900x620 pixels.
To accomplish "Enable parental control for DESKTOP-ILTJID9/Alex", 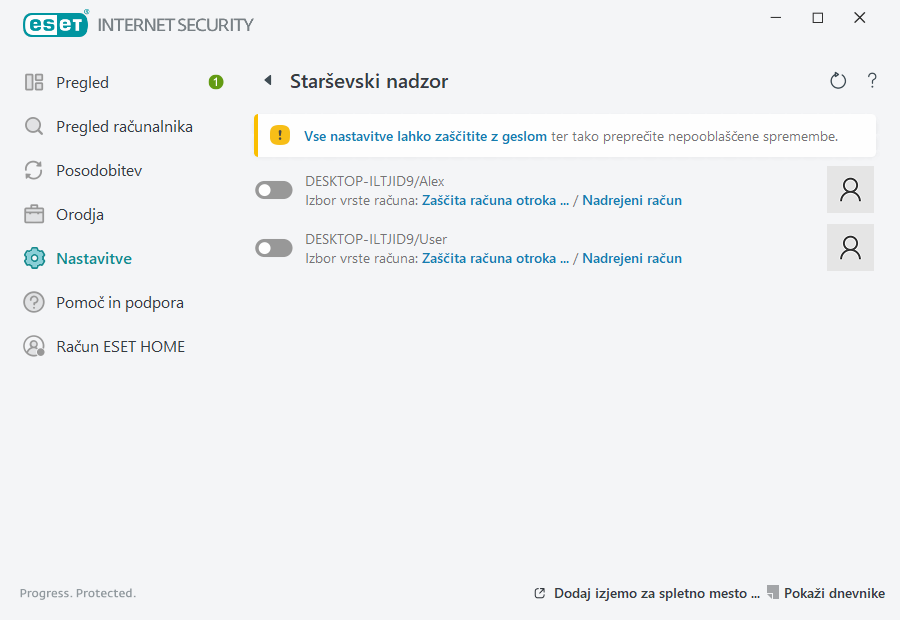I will [273, 189].
